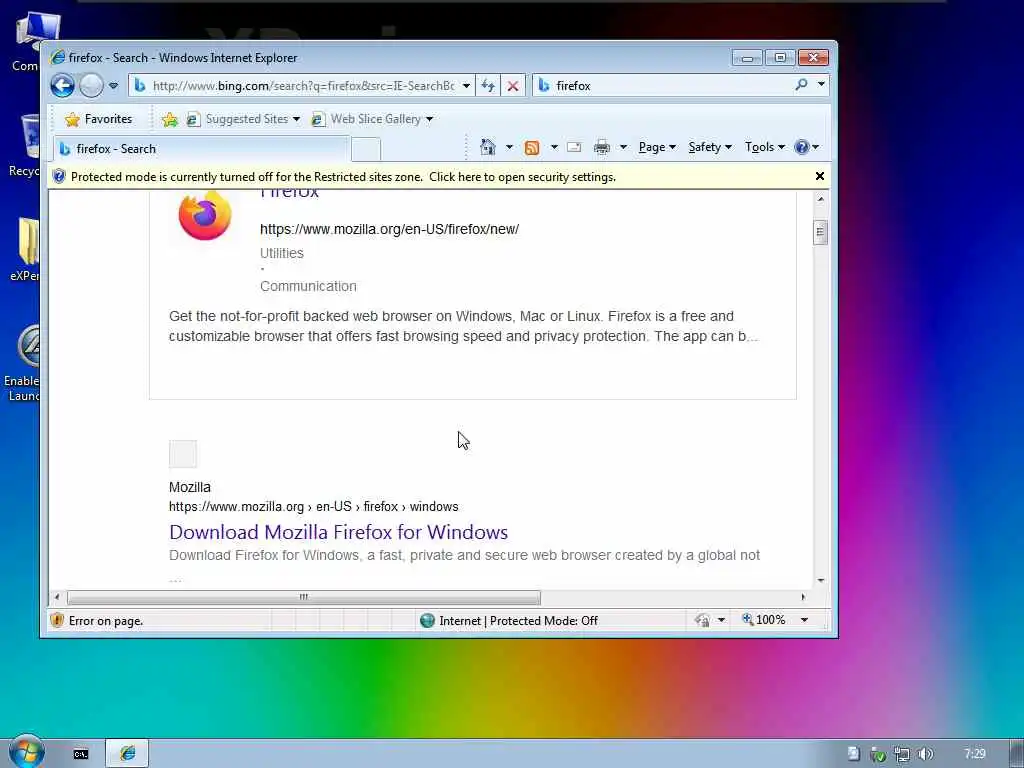Click the status bar privacy report icon
The image size is (1024, 768).
point(703,620)
